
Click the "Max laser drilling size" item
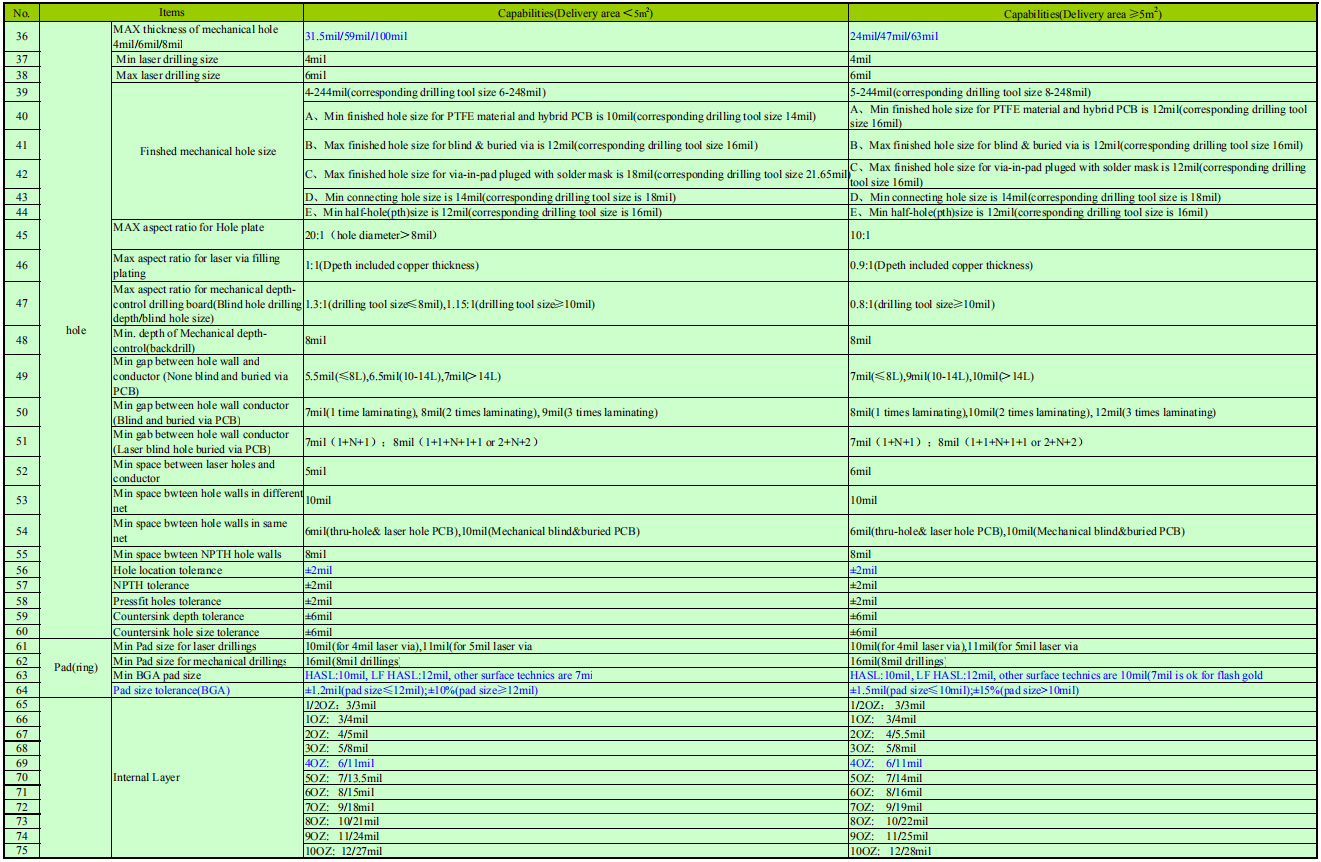[x=207, y=76]
